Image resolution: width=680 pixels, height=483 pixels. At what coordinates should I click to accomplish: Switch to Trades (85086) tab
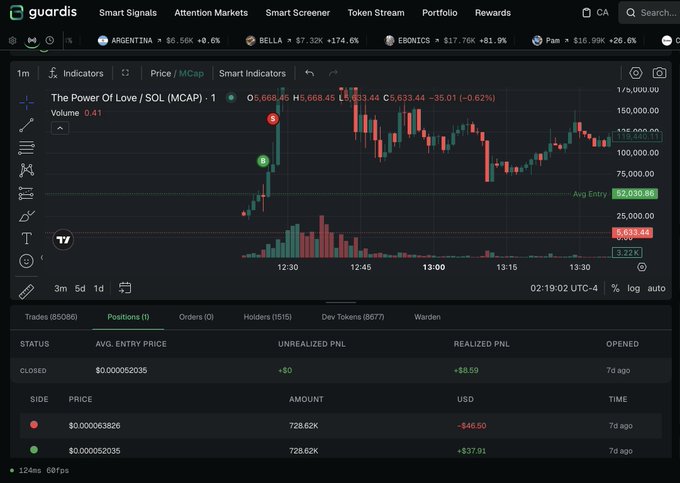51,317
